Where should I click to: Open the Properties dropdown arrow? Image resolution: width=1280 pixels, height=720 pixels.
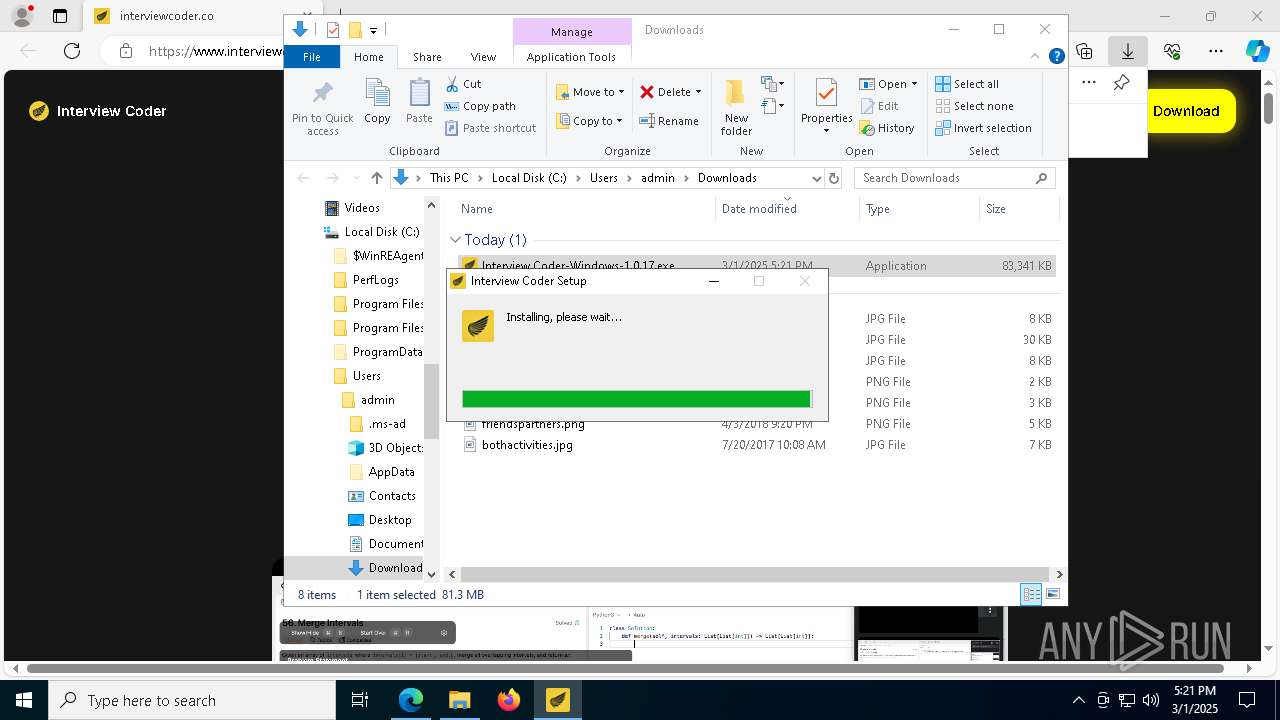click(x=826, y=131)
